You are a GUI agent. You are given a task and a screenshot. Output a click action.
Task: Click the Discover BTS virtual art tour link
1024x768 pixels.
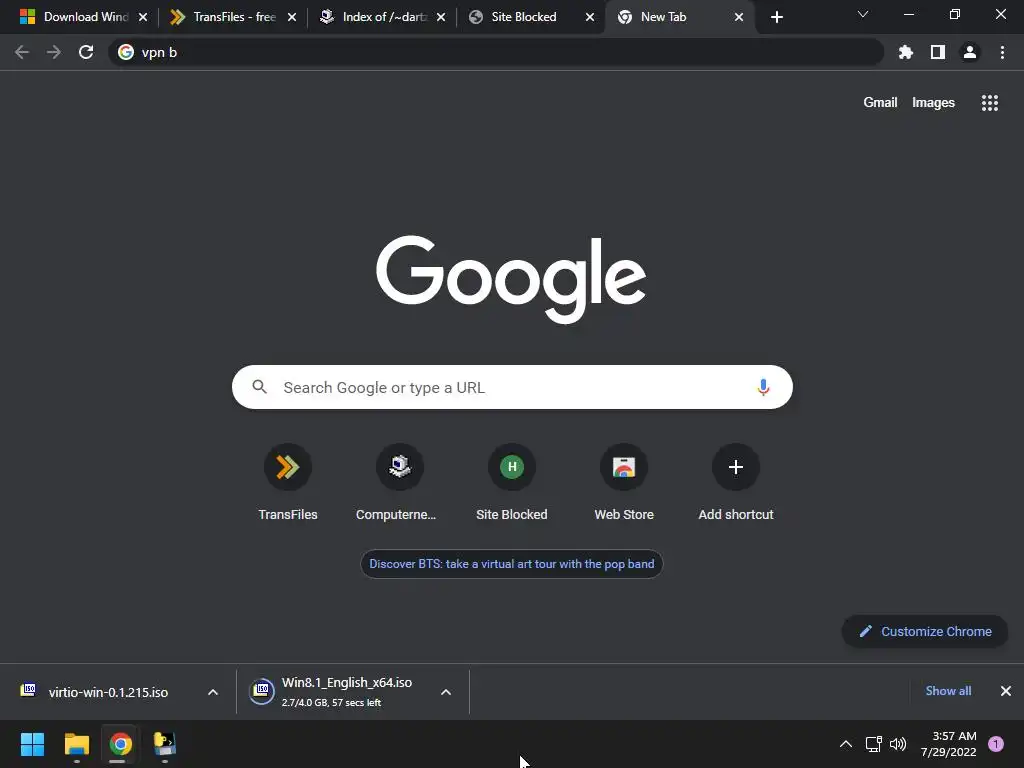tap(511, 564)
